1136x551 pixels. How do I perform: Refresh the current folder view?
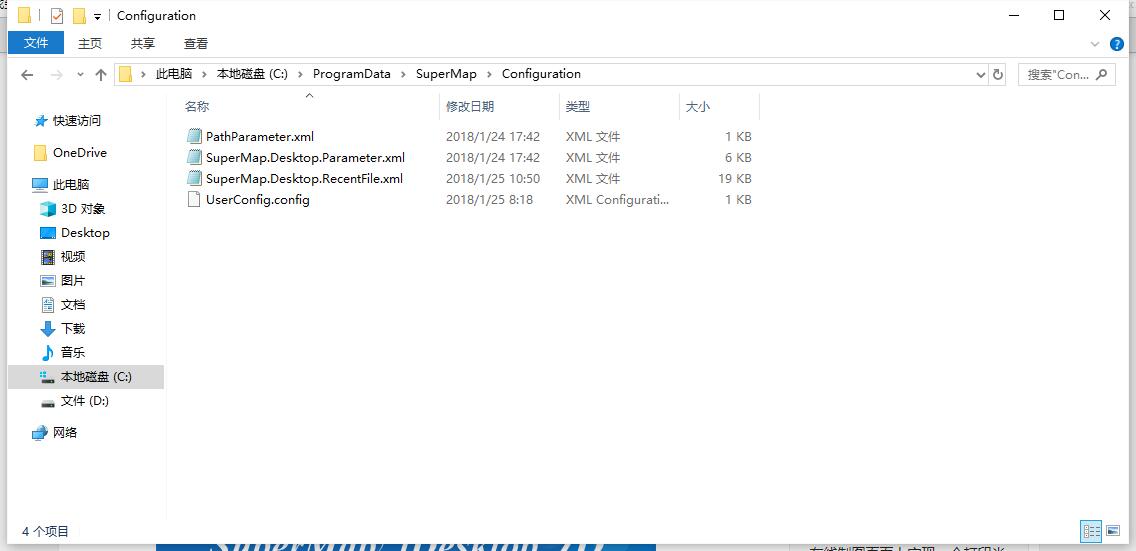998,74
